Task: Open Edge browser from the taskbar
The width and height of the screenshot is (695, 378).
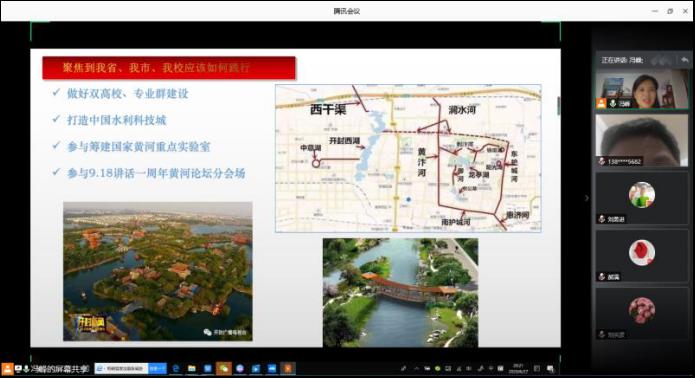Action: [x=176, y=368]
